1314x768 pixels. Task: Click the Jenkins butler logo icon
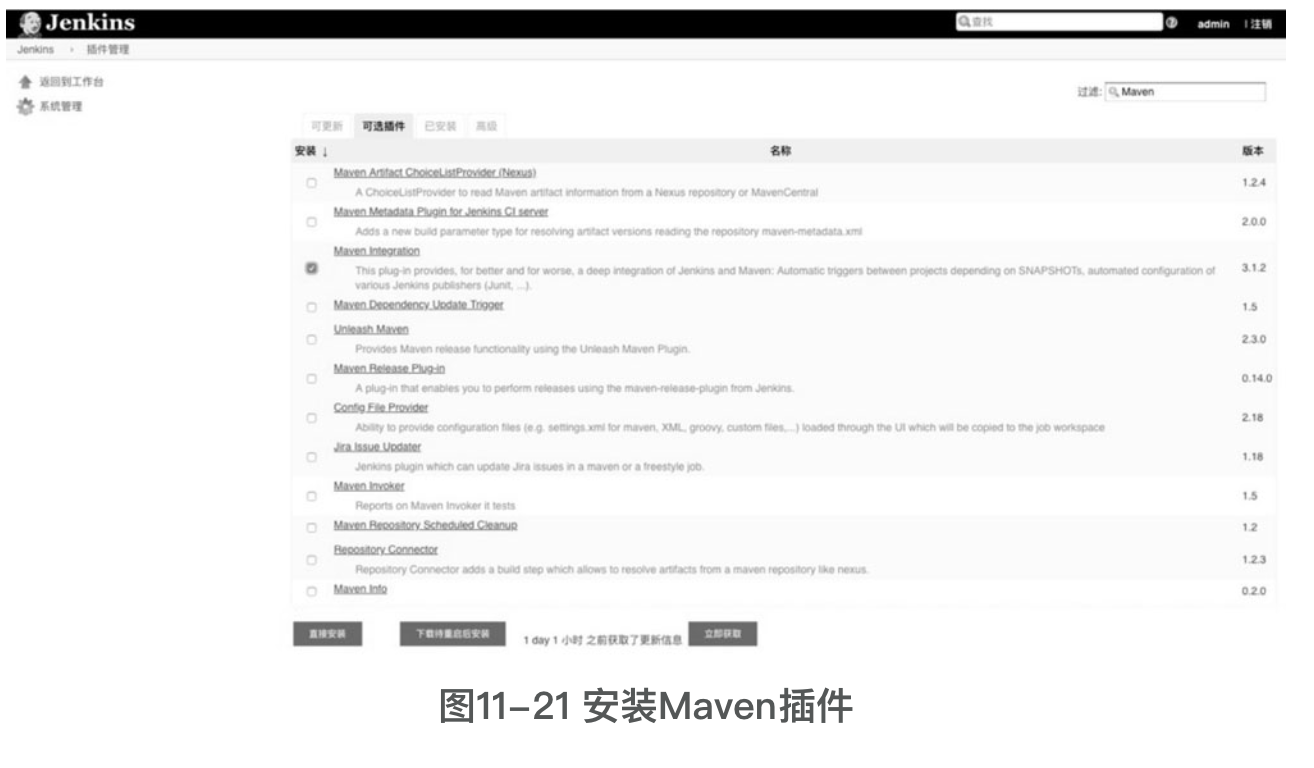30,24
